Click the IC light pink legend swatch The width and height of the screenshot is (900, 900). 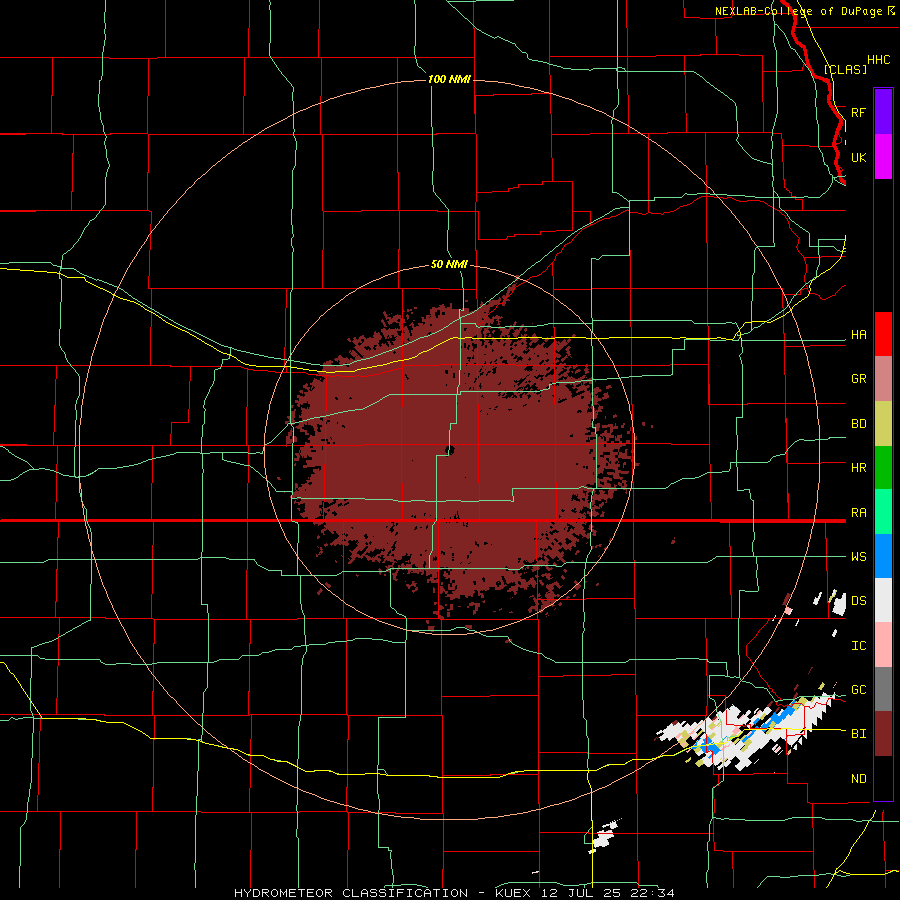883,645
